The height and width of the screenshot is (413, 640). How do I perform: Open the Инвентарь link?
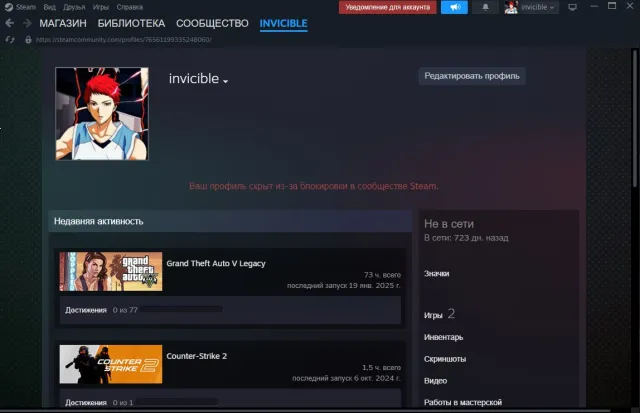point(443,338)
